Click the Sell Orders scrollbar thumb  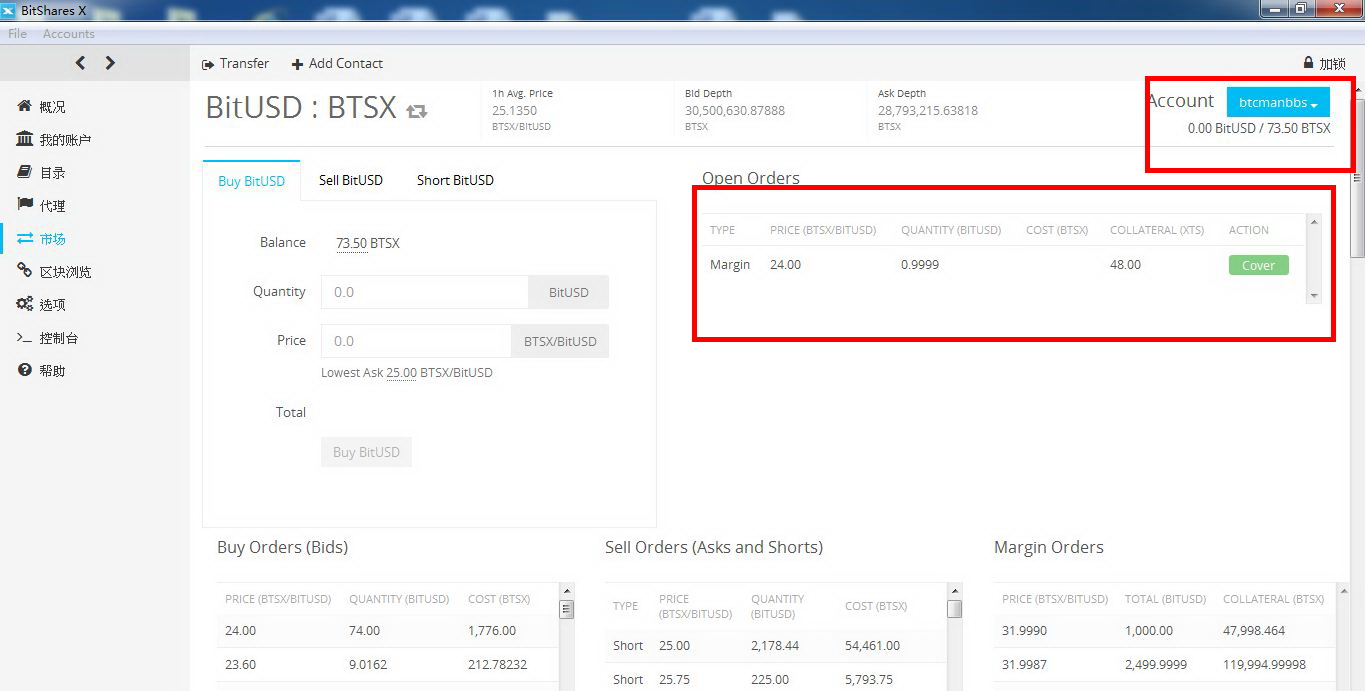pyautogui.click(x=954, y=608)
